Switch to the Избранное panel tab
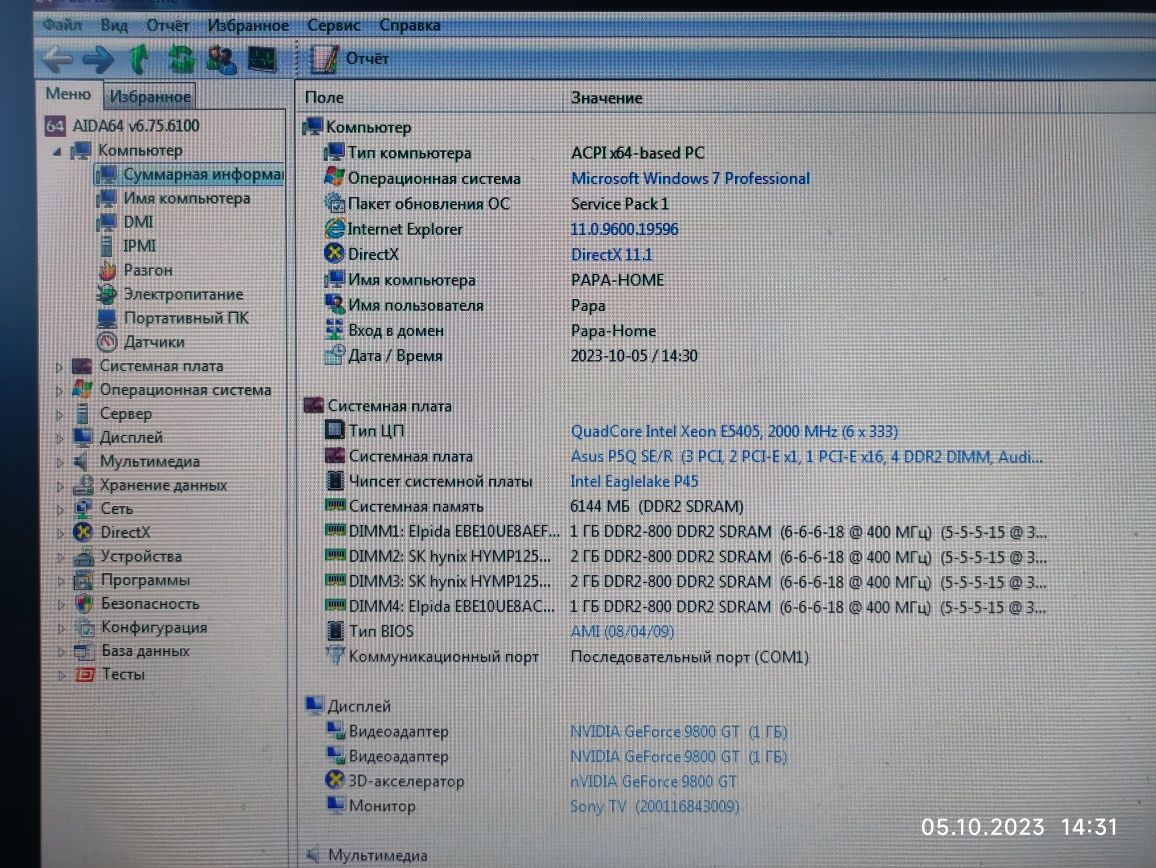The height and width of the screenshot is (868, 1156). click(150, 96)
